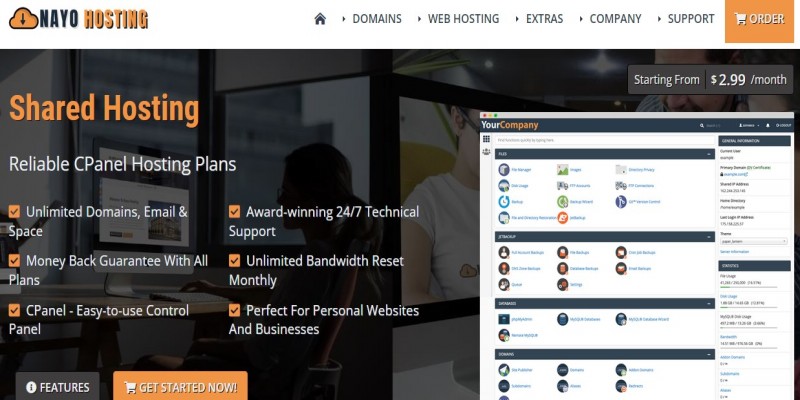Open the EXTRAS menu
This screenshot has height=400, width=800.
point(544,19)
